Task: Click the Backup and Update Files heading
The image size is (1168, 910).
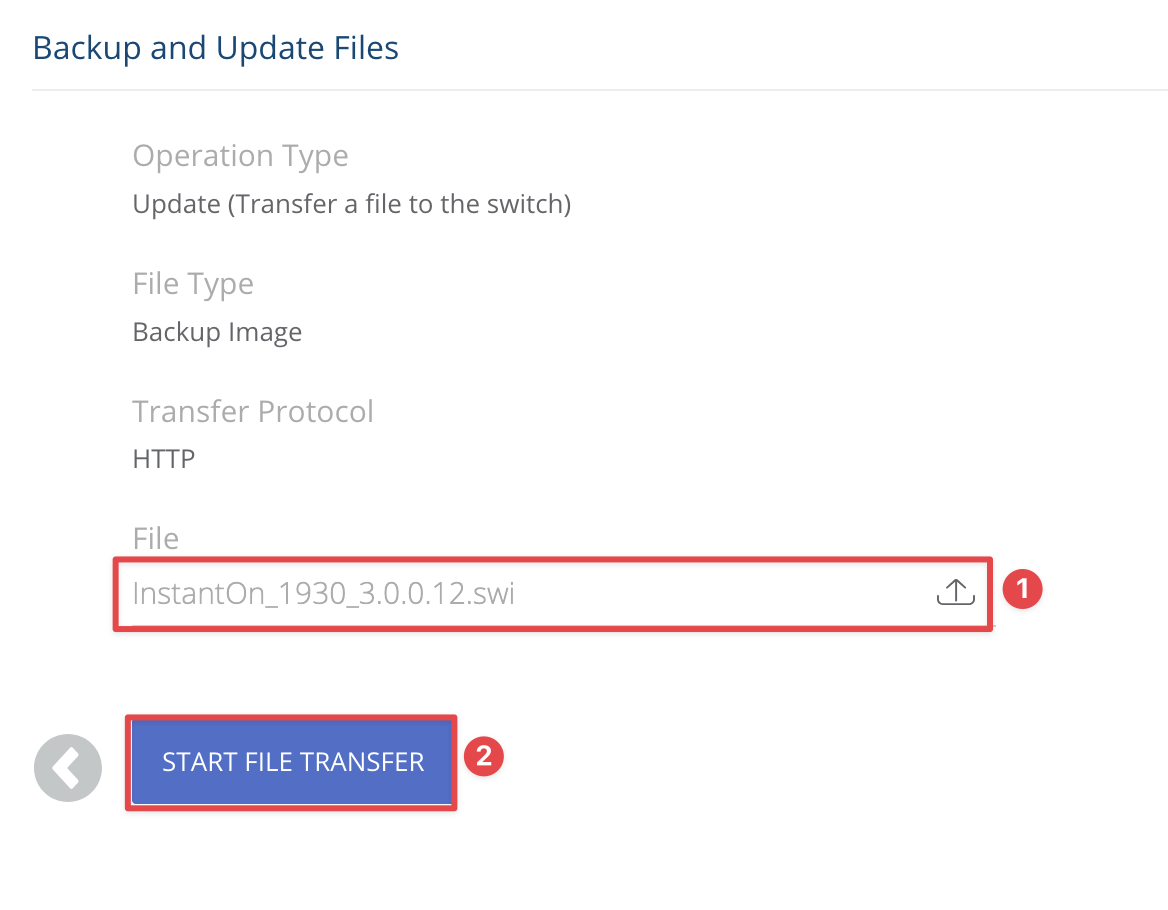Action: (x=216, y=48)
